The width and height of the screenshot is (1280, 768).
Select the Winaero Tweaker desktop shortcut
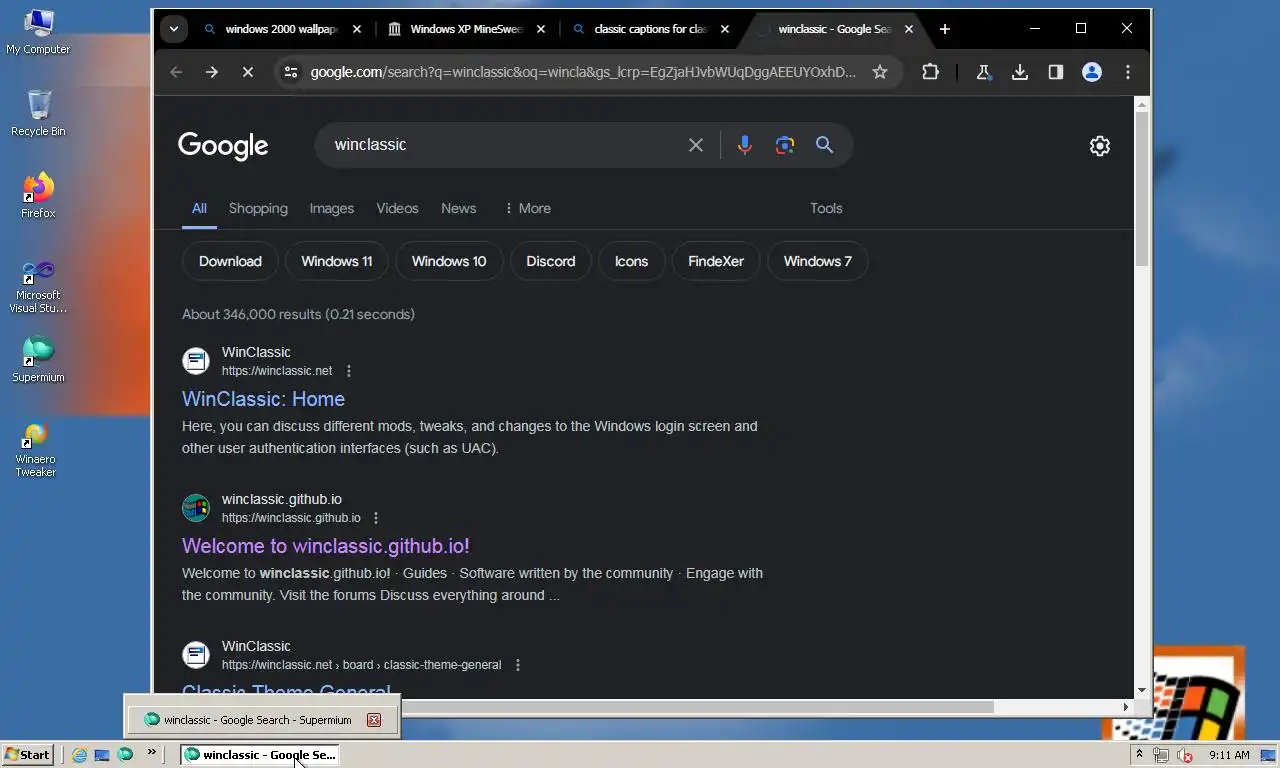coord(36,450)
